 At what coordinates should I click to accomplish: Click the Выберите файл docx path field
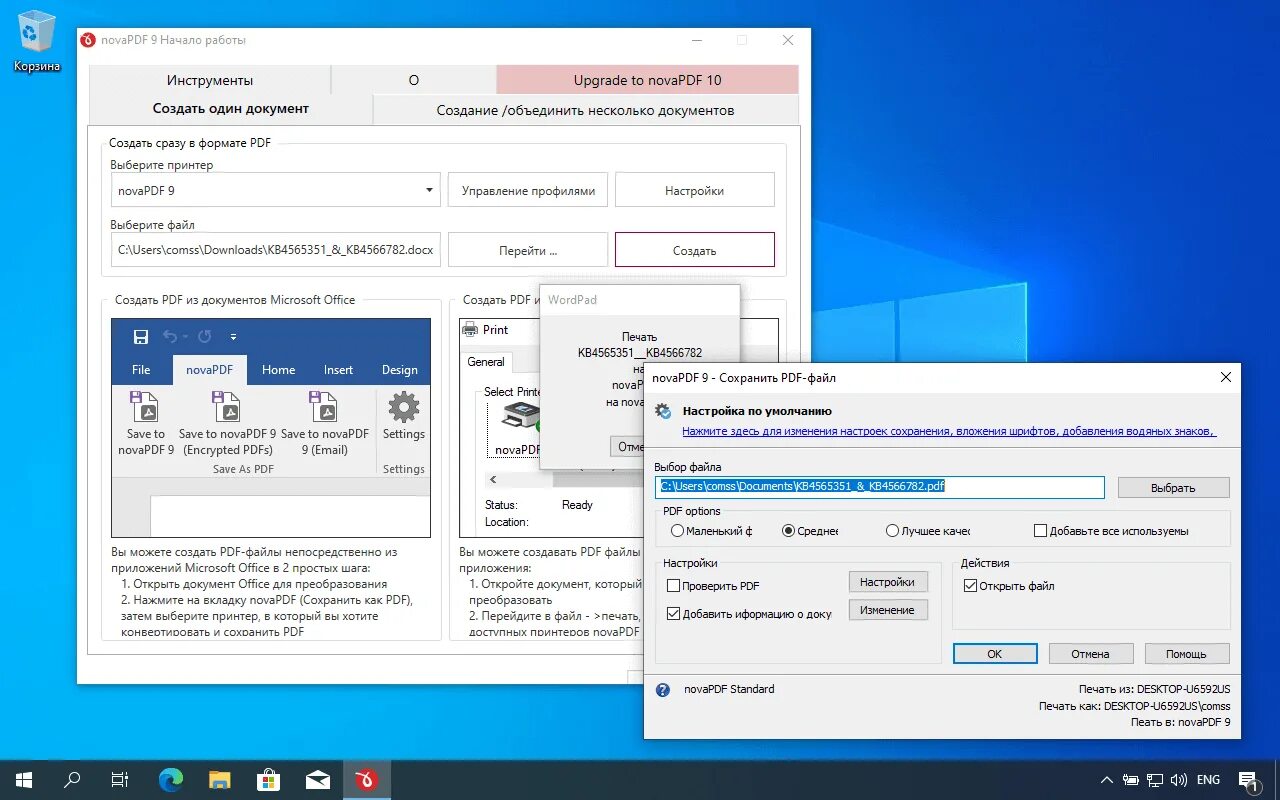275,250
